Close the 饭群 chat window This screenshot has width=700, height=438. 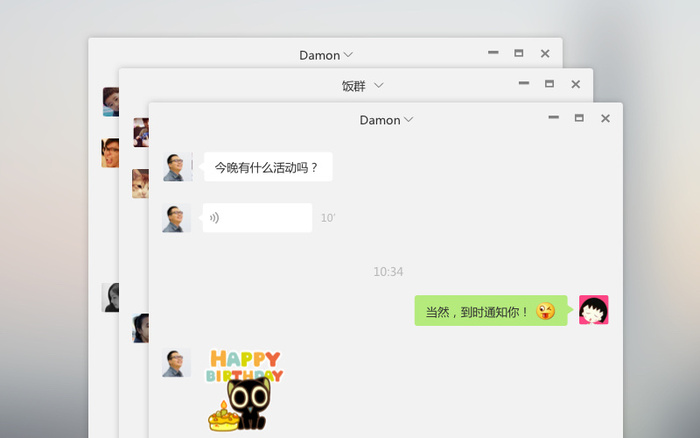[575, 84]
